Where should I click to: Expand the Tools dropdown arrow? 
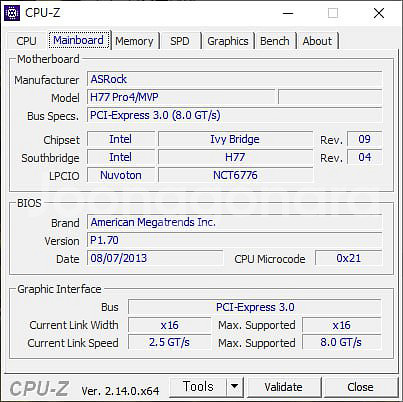point(235,387)
